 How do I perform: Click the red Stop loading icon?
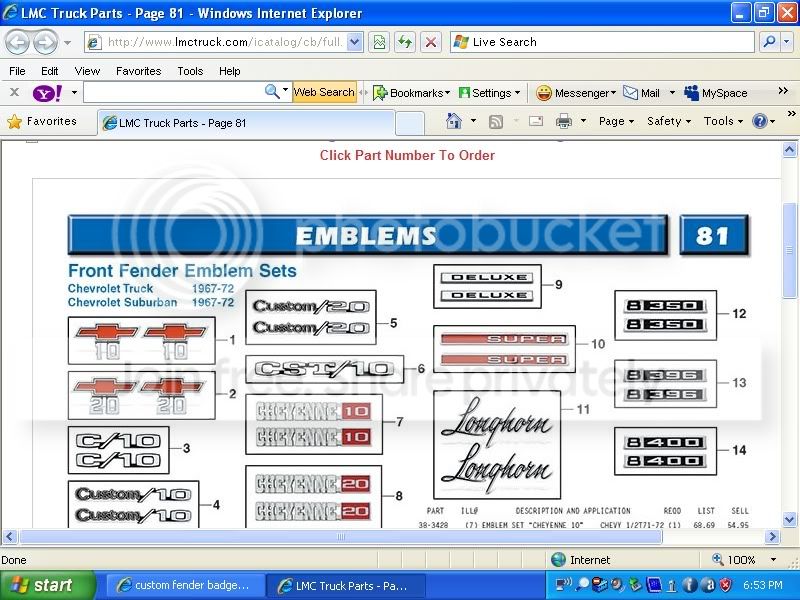[x=431, y=42]
